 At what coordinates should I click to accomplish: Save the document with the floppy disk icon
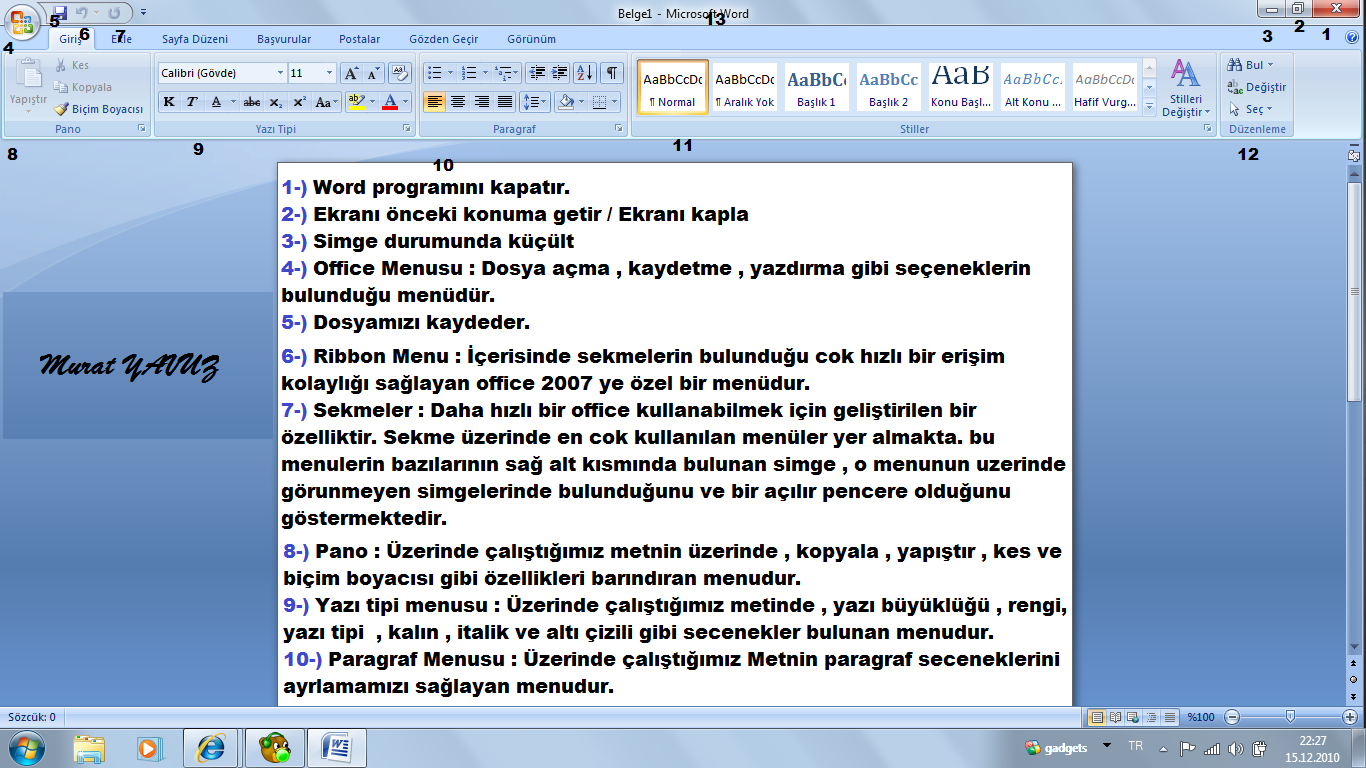[x=60, y=13]
